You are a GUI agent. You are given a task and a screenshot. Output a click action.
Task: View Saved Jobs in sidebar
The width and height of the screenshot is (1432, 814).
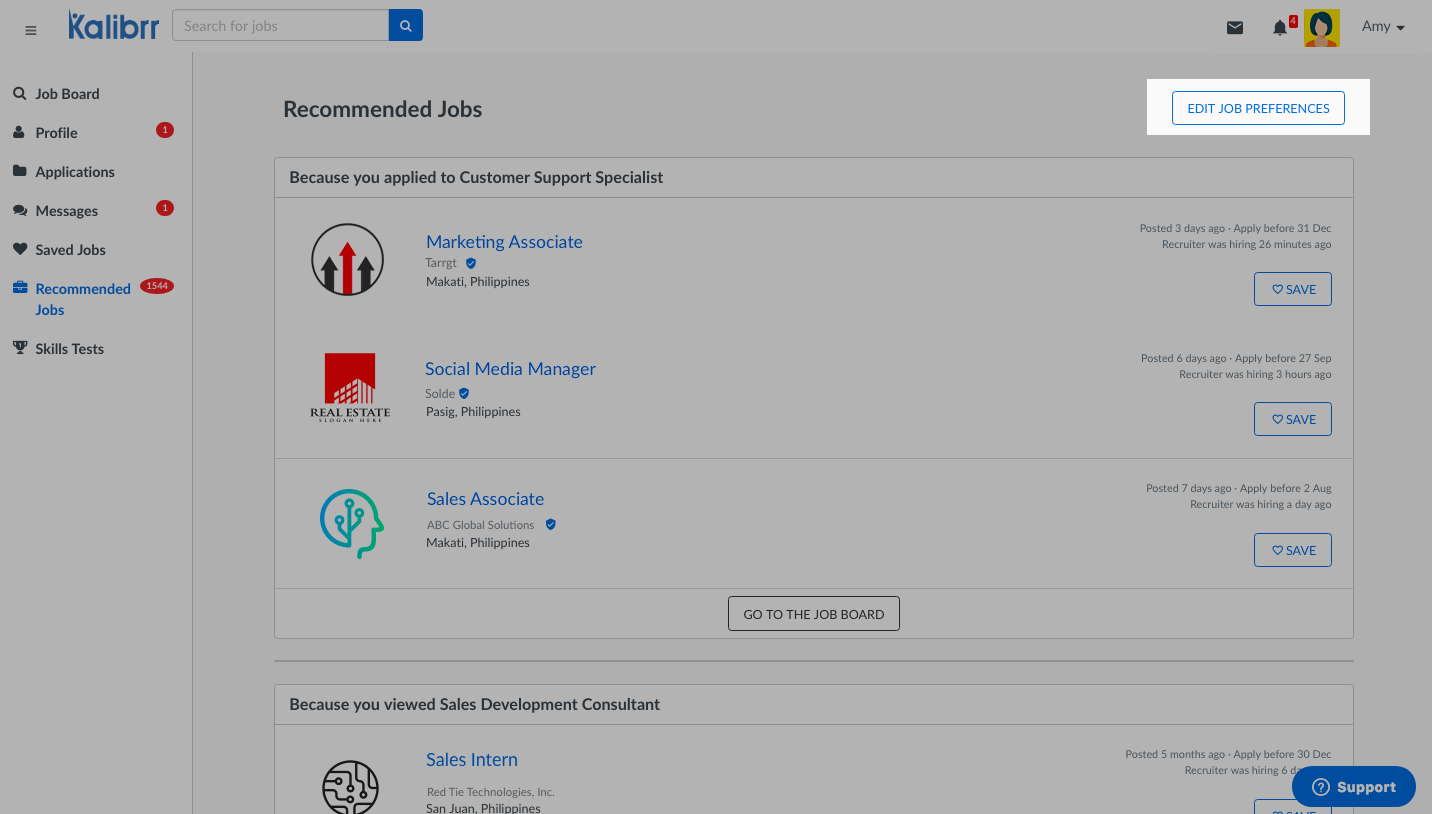(70, 250)
